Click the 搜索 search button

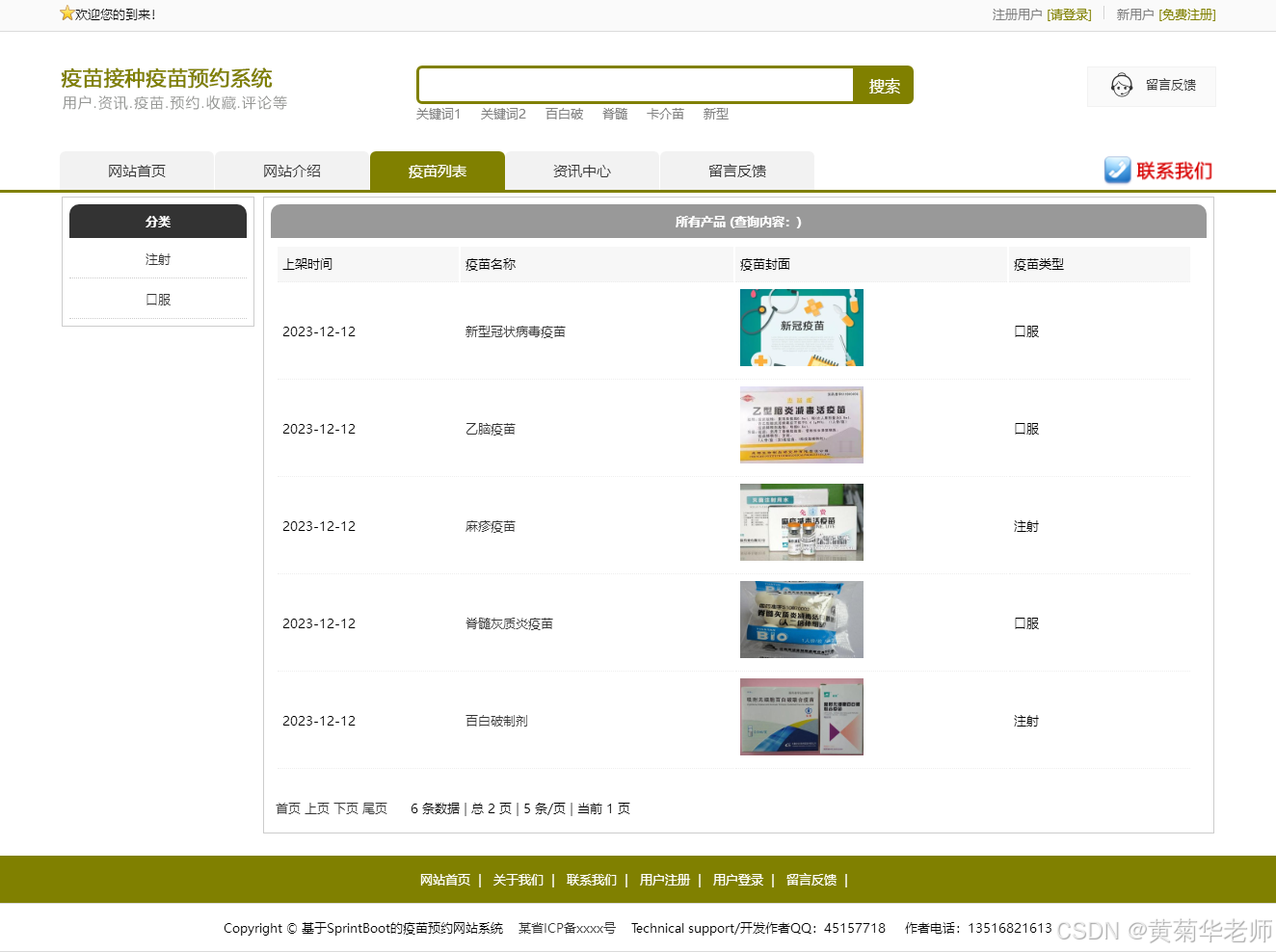(882, 85)
